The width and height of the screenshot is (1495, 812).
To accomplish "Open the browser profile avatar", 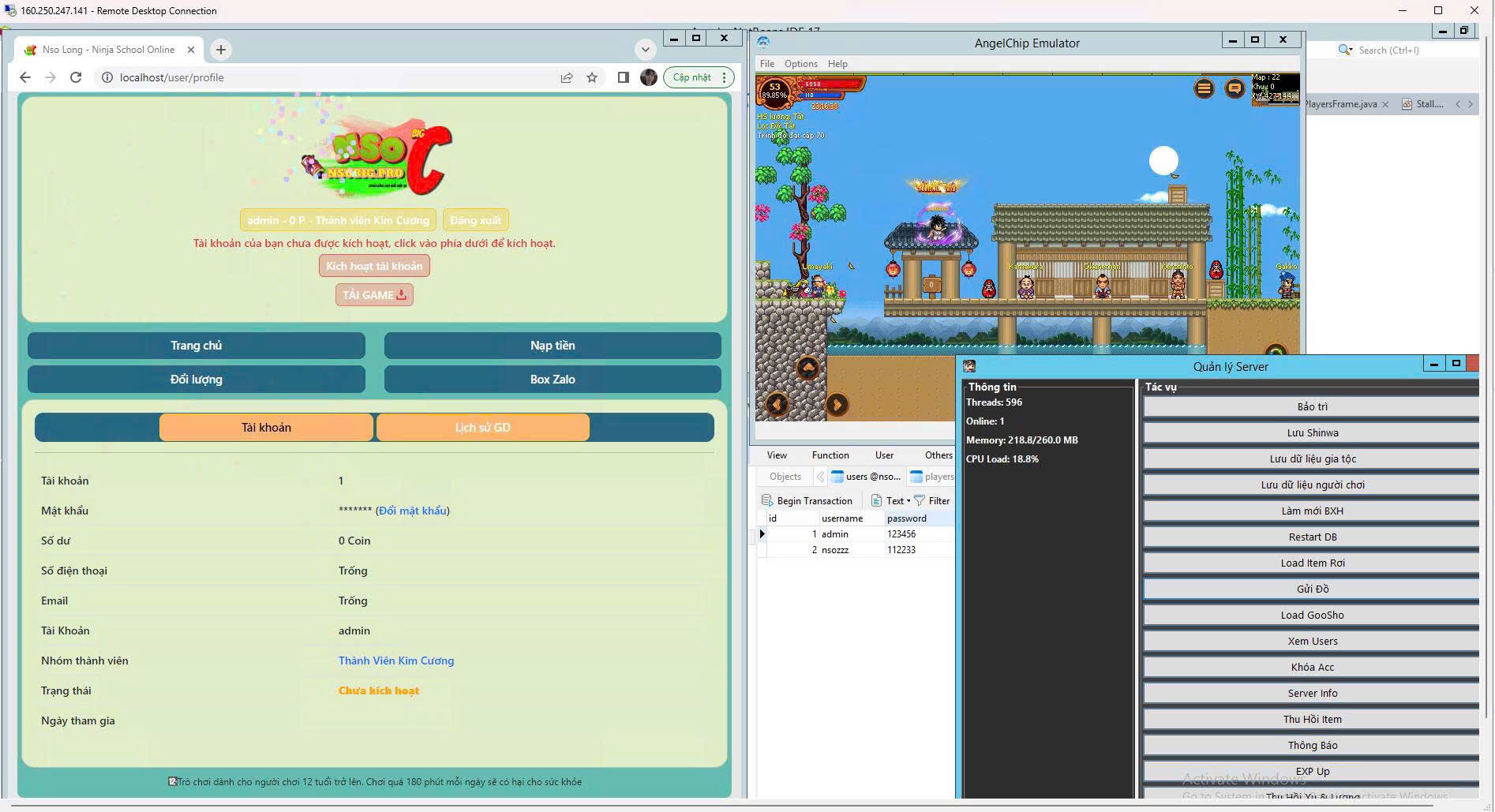I will click(649, 77).
